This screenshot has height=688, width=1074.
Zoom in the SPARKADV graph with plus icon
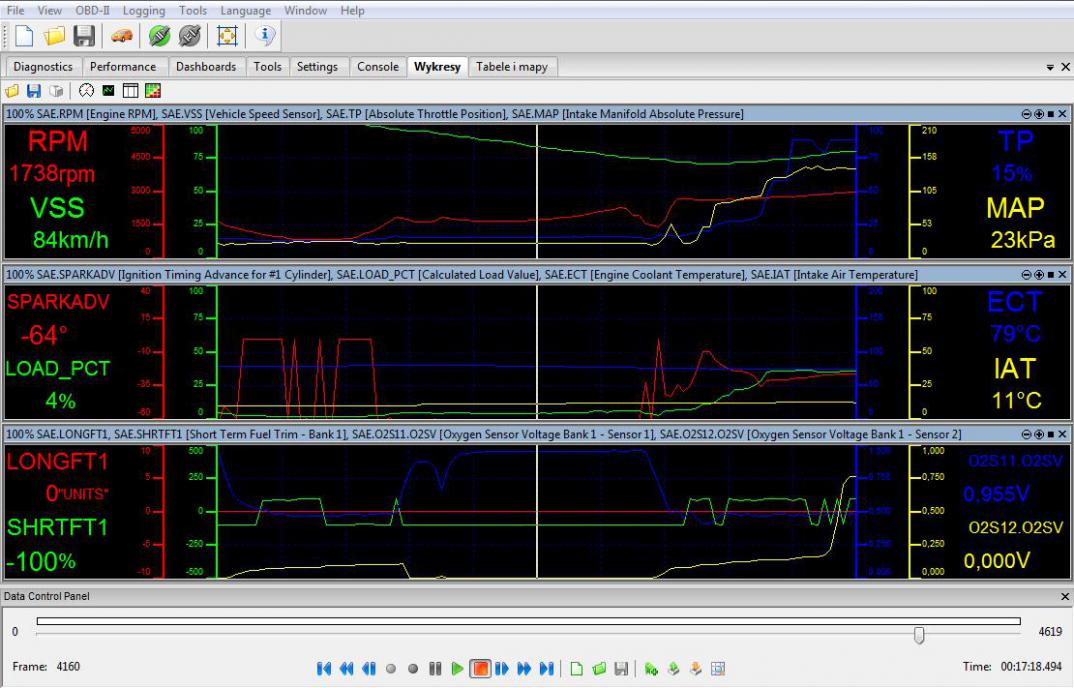[x=1039, y=274]
